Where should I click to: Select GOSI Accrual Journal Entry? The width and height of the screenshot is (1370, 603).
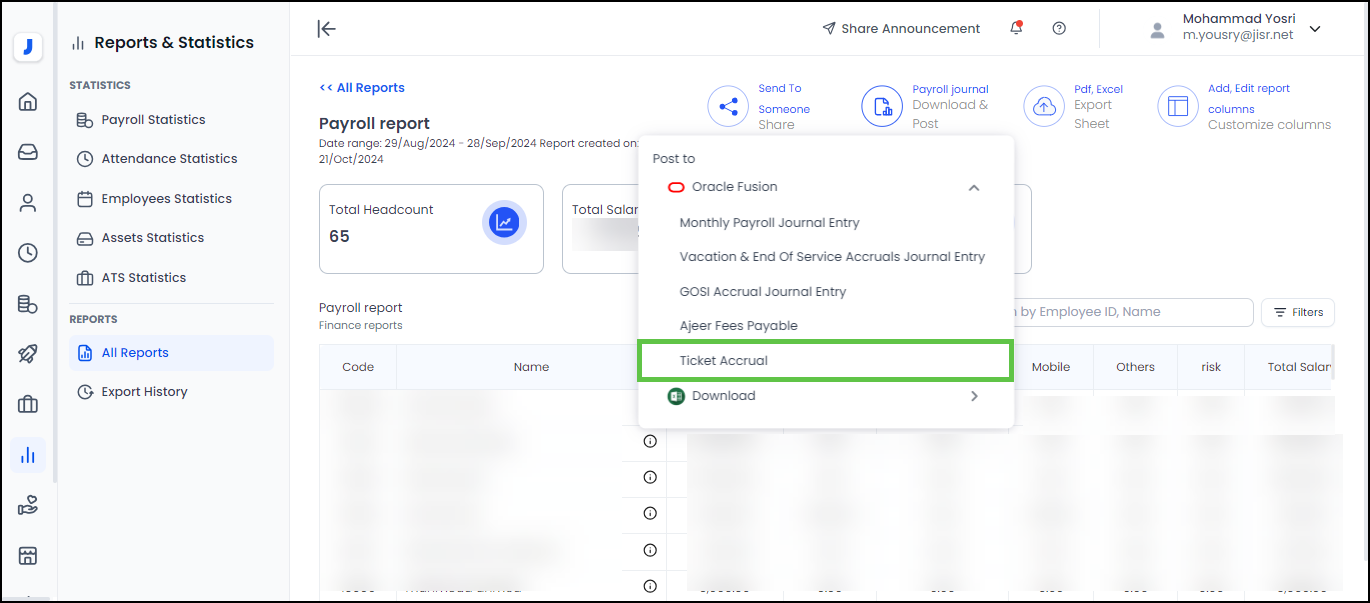(x=762, y=292)
